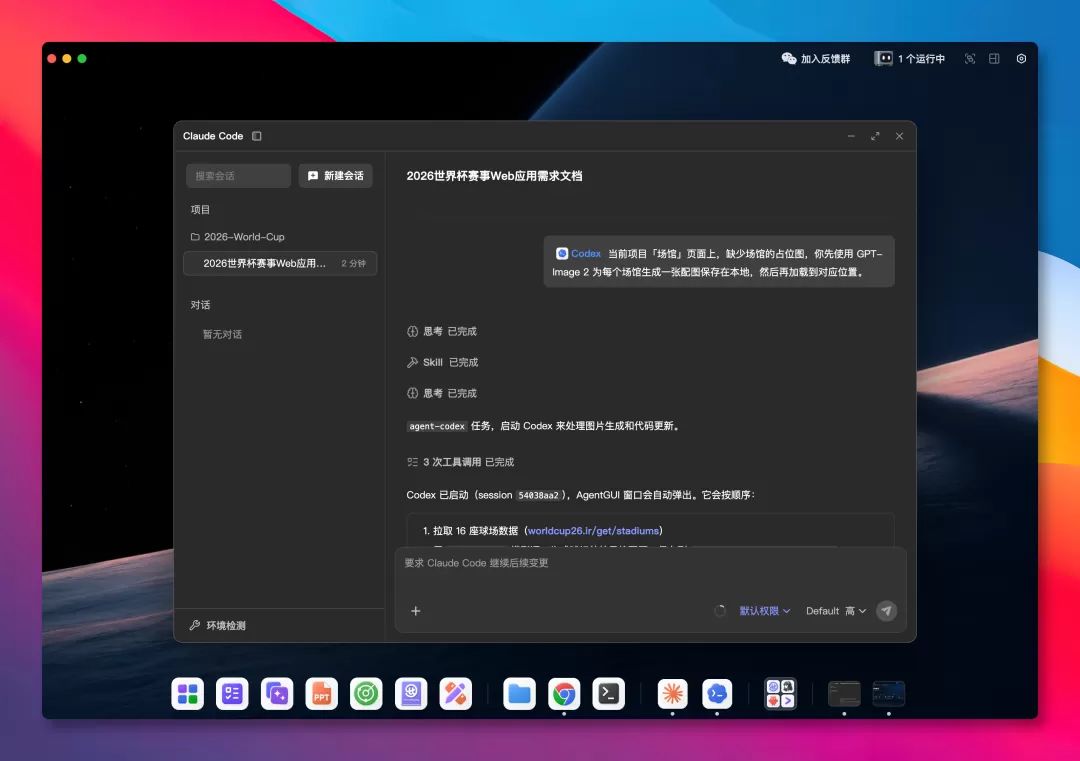Viewport: 1080px width, 761px height.
Task: Open the PPT app in the dock
Action: [322, 694]
